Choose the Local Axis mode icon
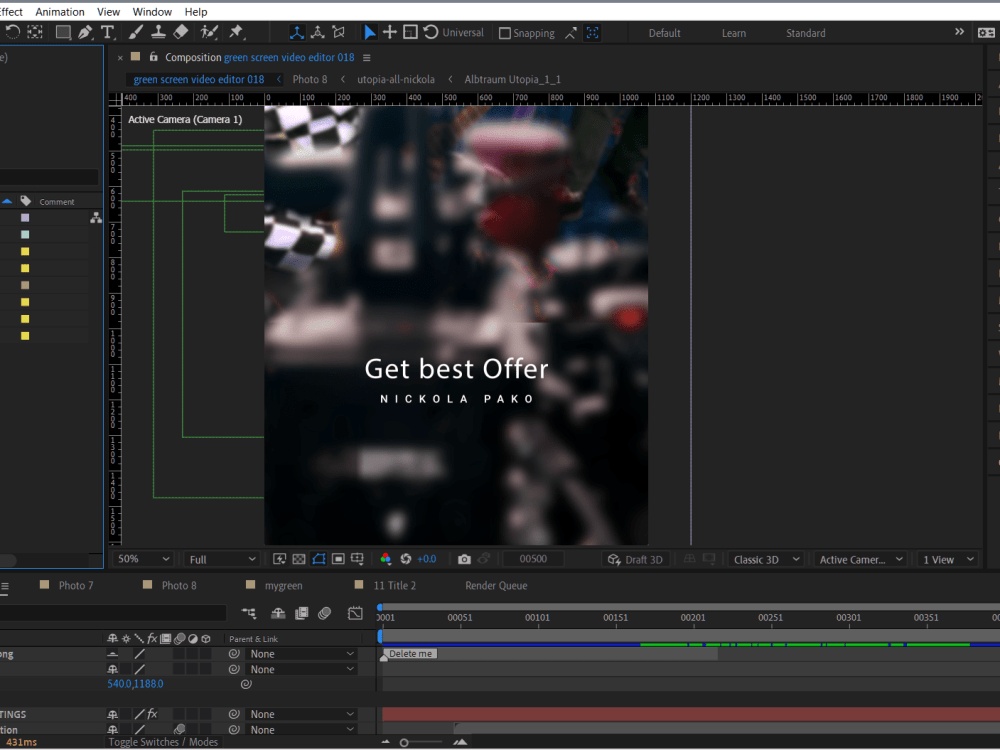Screen dimensions: 1000x750 (297, 33)
